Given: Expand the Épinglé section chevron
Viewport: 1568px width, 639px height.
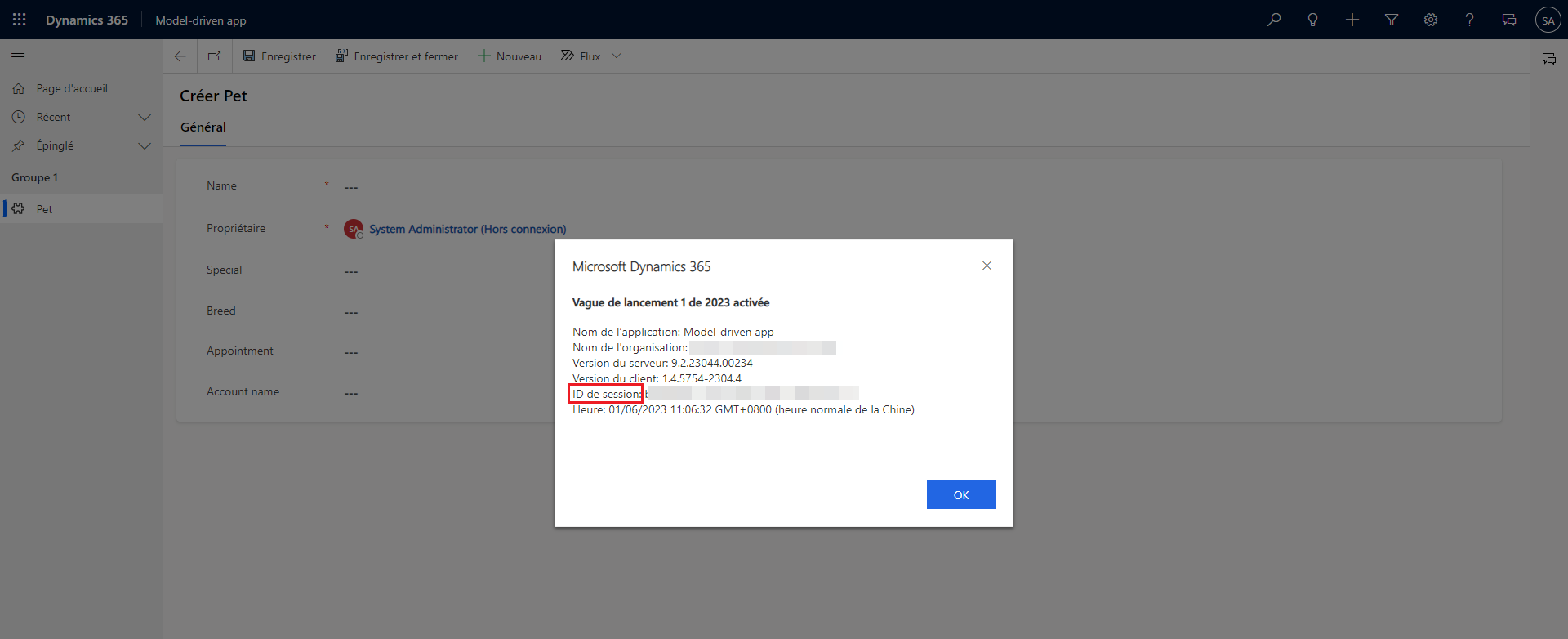Looking at the screenshot, I should [145, 146].
